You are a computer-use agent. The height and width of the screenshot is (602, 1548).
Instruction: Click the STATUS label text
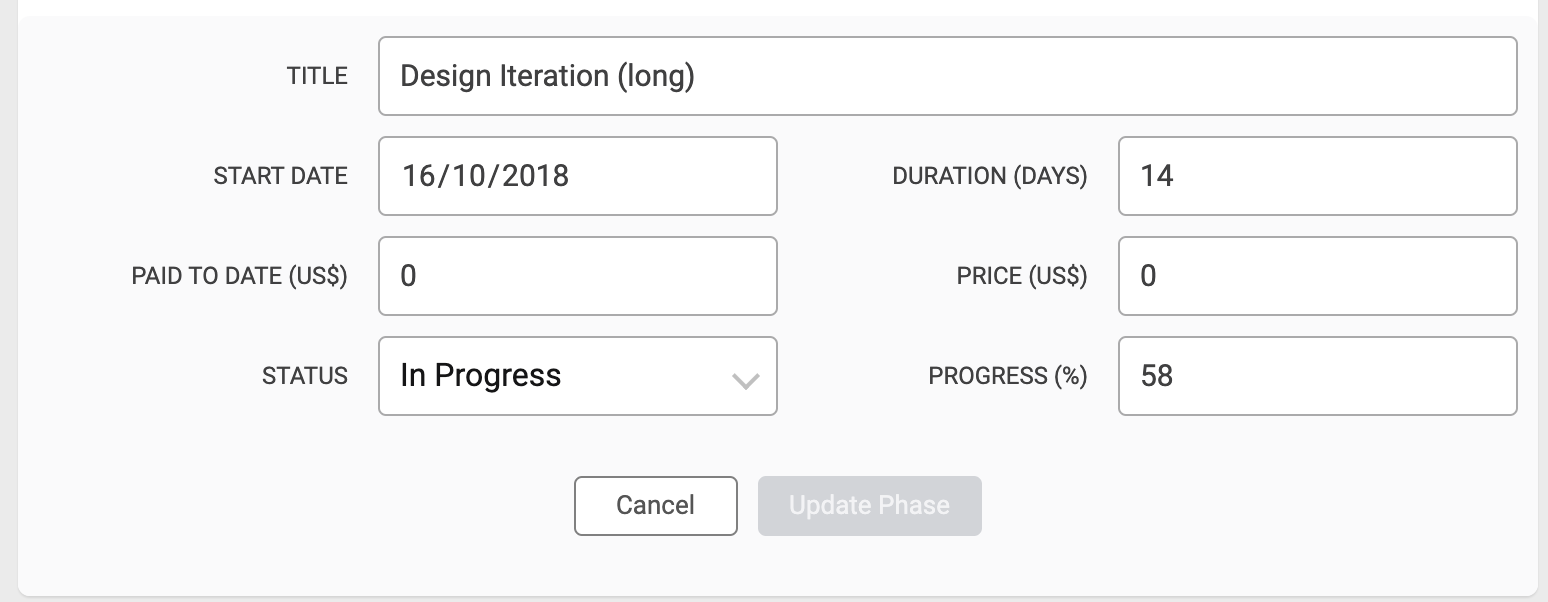(x=305, y=376)
